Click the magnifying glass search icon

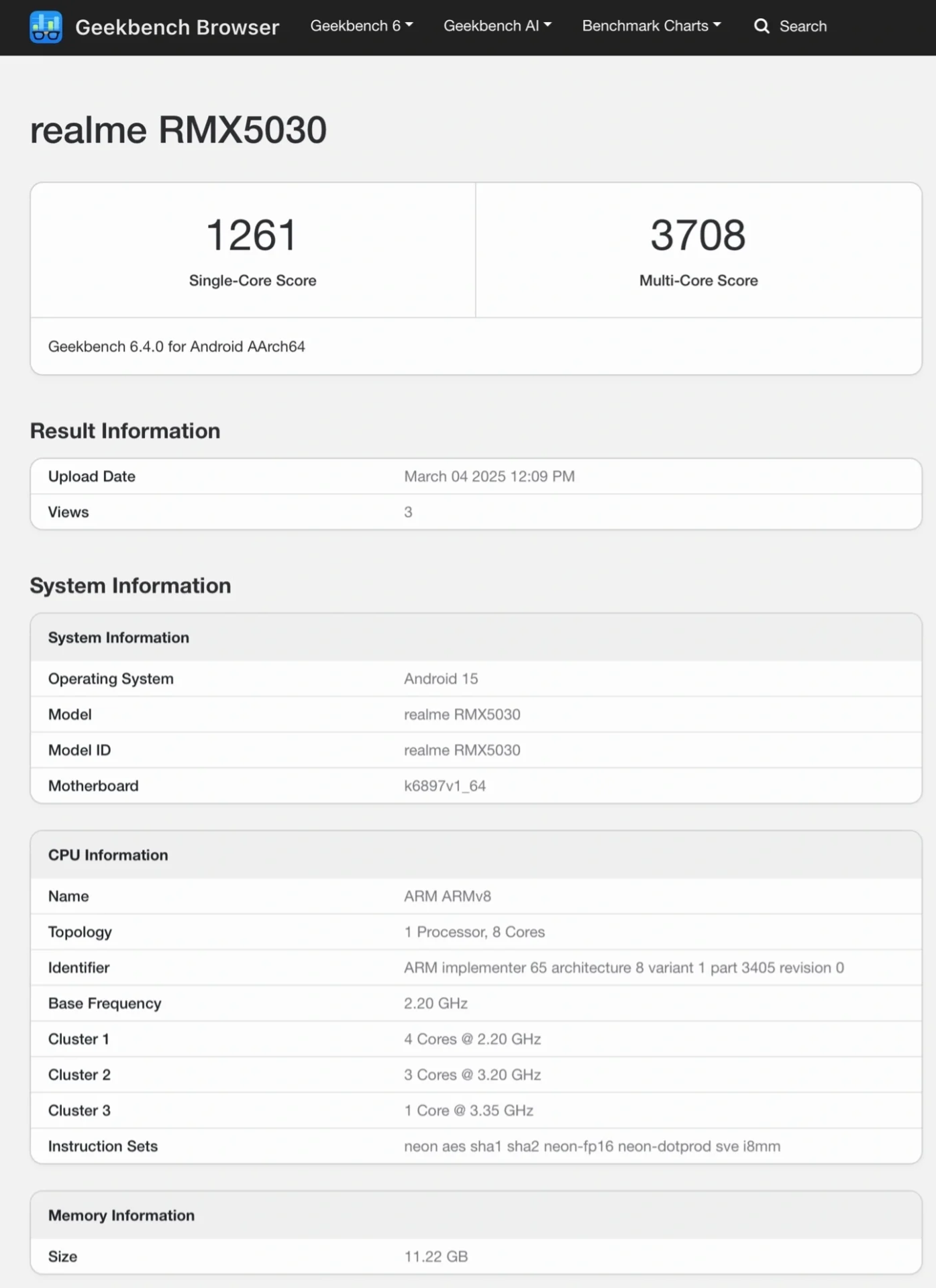(761, 26)
